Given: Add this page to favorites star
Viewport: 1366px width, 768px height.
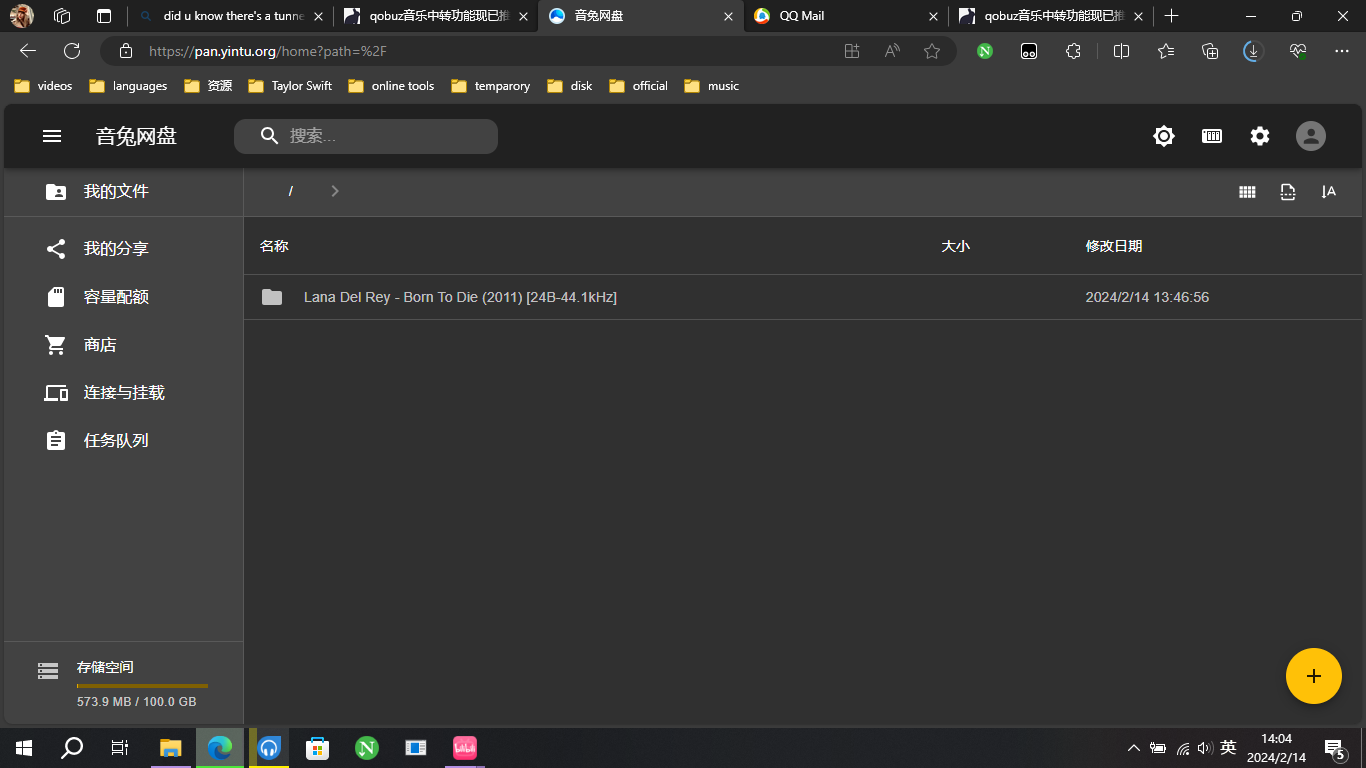Looking at the screenshot, I should (932, 51).
